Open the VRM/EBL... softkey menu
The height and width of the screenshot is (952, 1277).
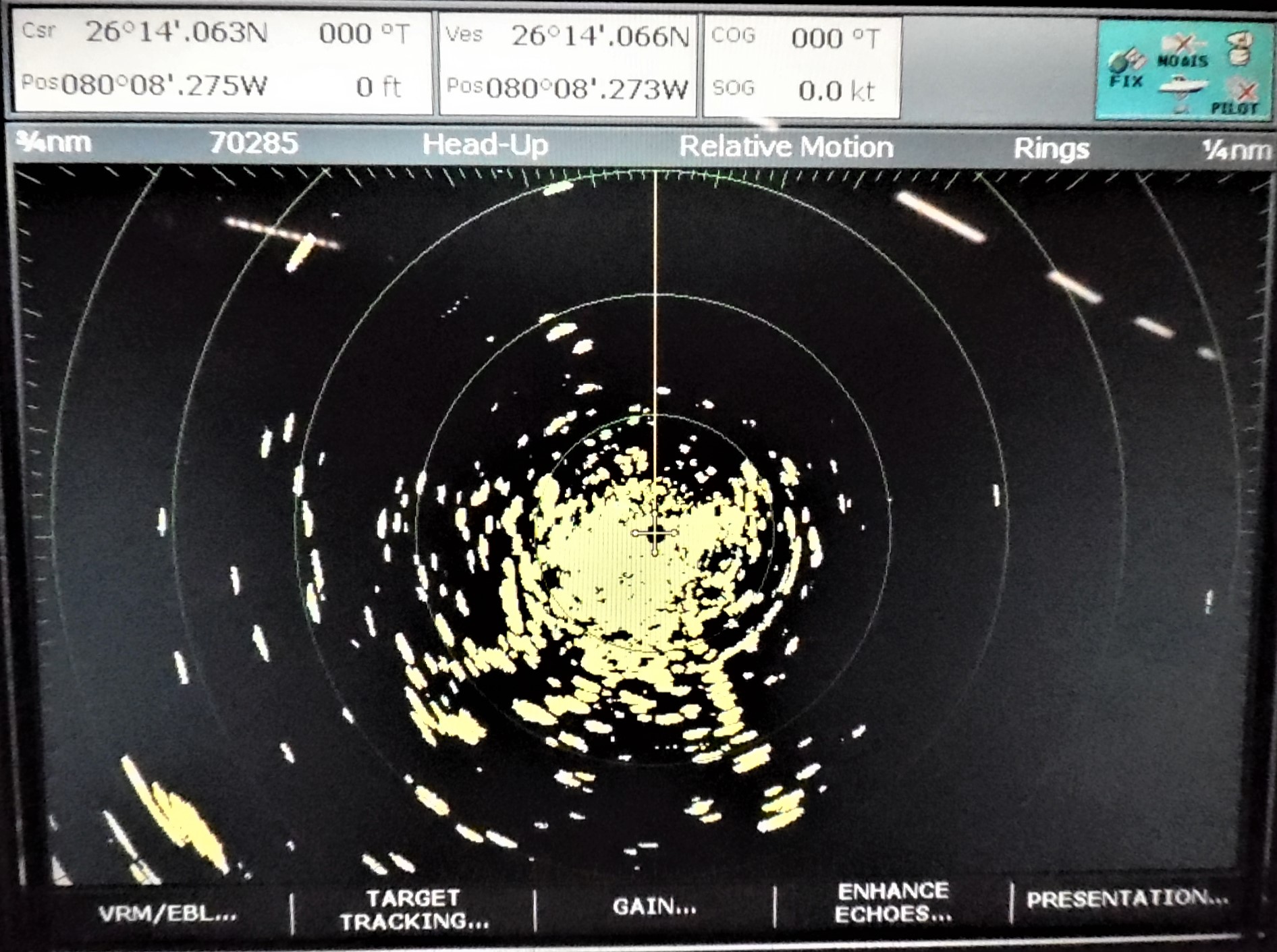coord(167,914)
